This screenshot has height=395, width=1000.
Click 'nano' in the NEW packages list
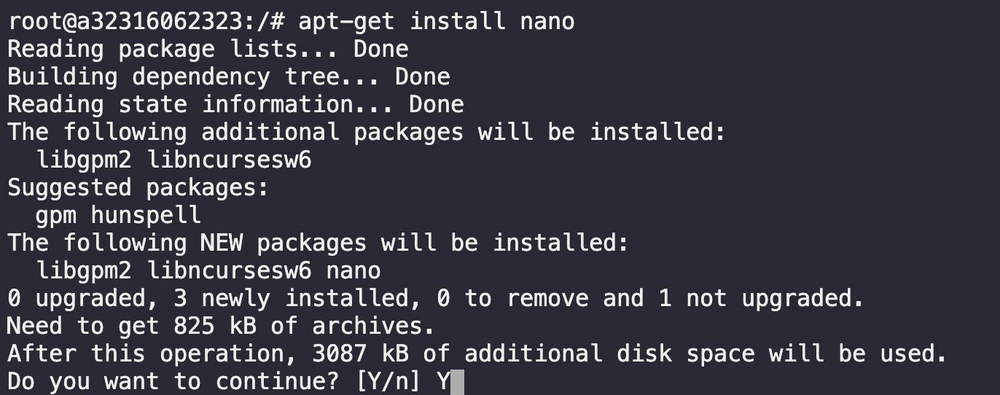click(x=354, y=271)
